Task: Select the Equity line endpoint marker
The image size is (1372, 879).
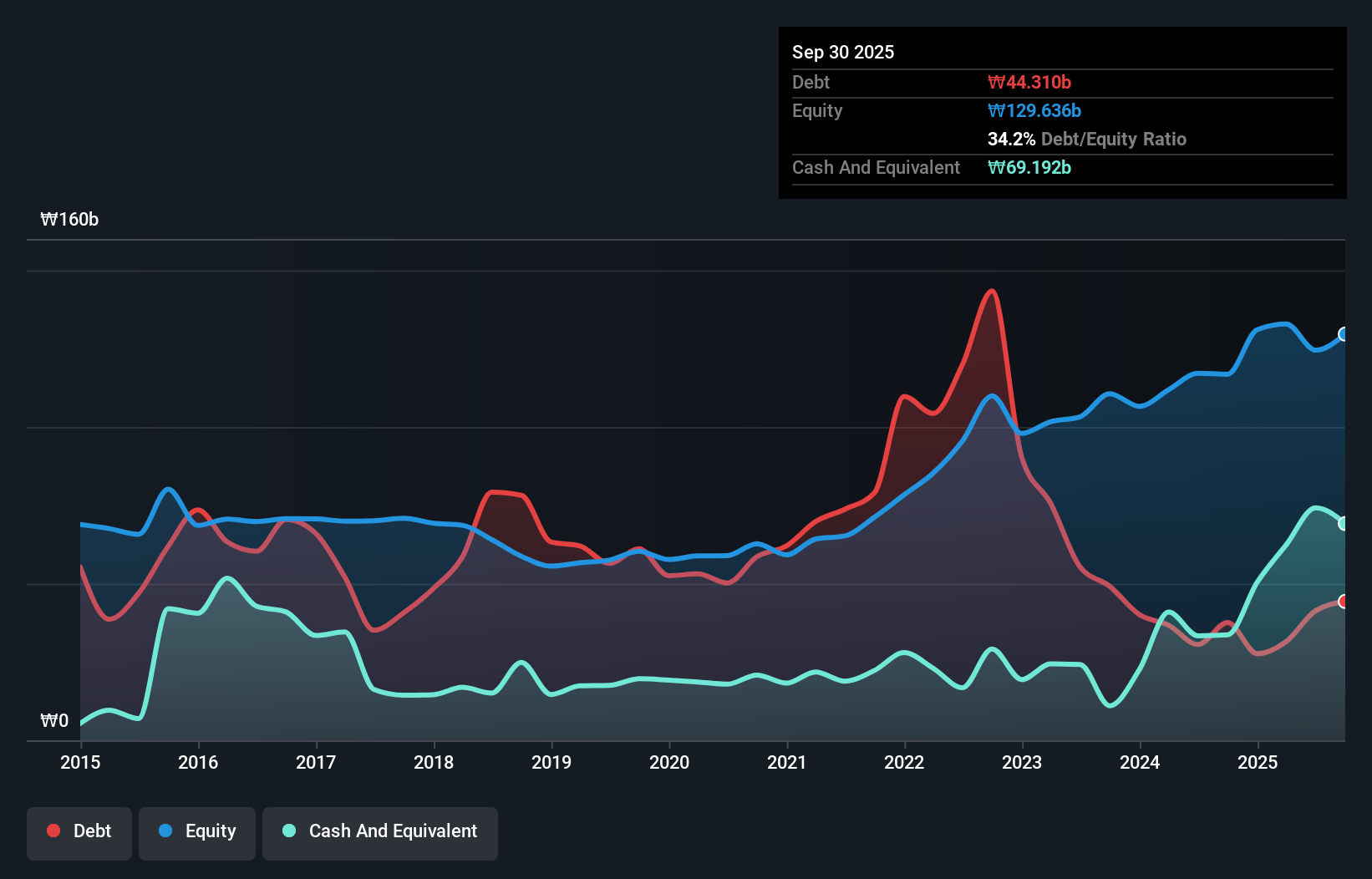Action: click(x=1344, y=334)
